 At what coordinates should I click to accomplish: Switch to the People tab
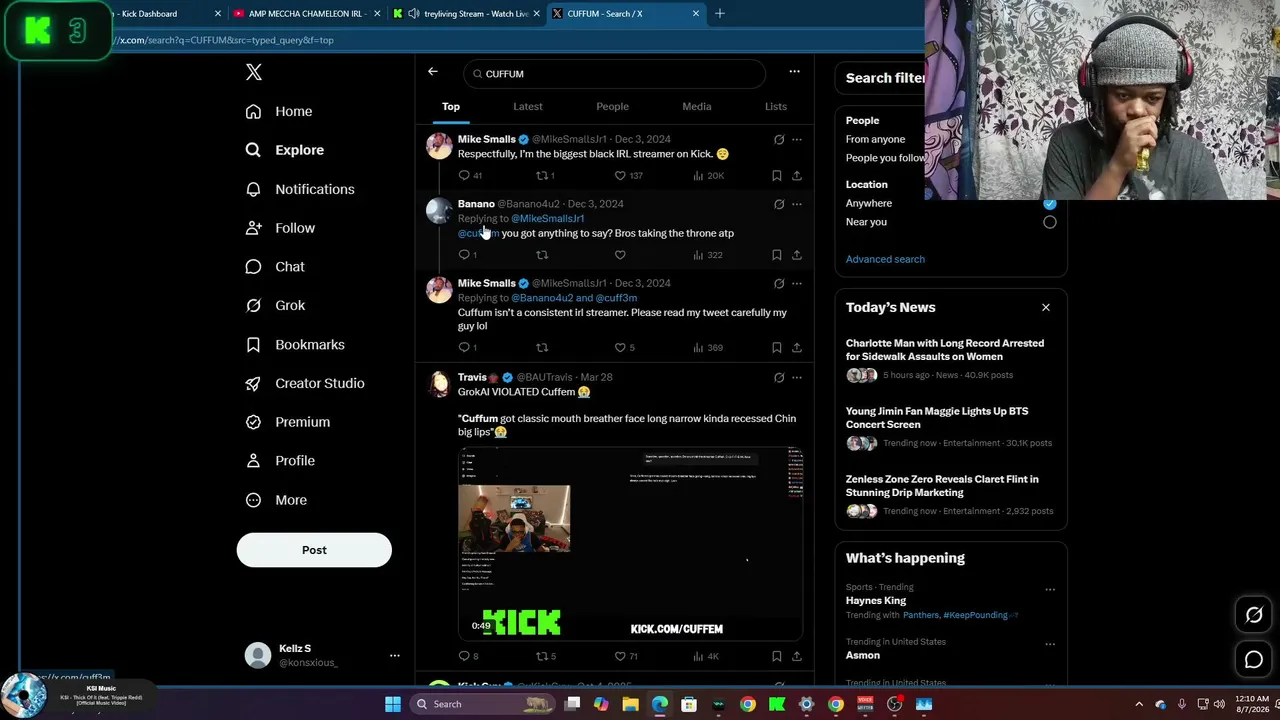point(613,106)
